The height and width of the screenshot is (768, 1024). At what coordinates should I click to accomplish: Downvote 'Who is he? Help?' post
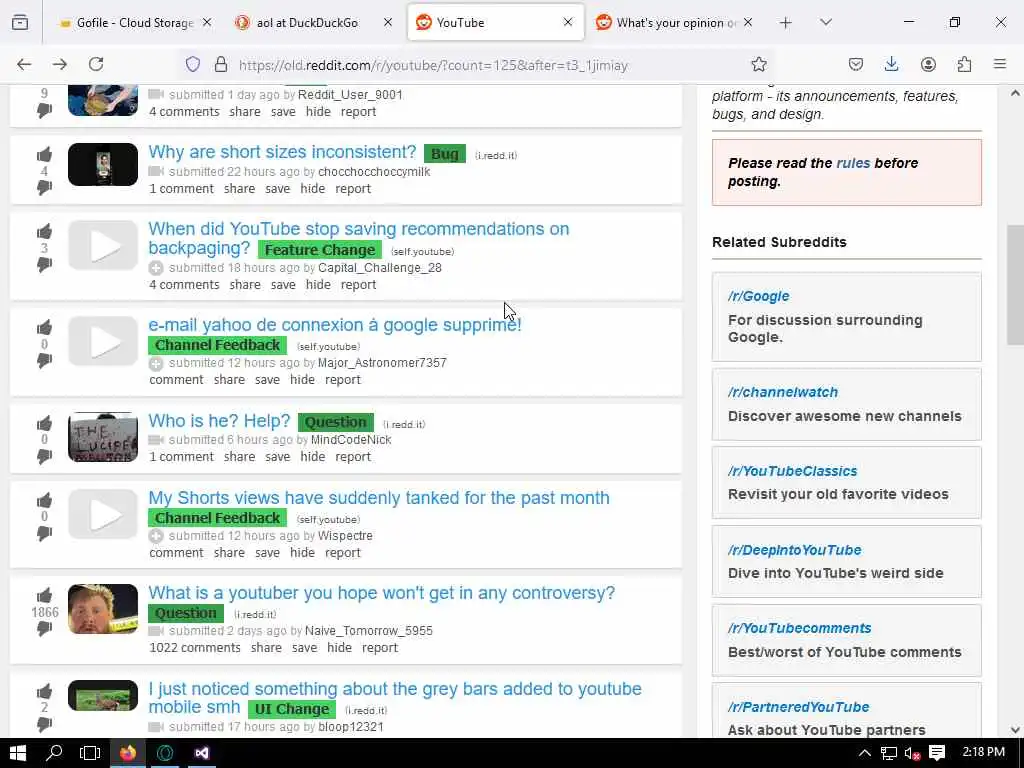coord(44,456)
